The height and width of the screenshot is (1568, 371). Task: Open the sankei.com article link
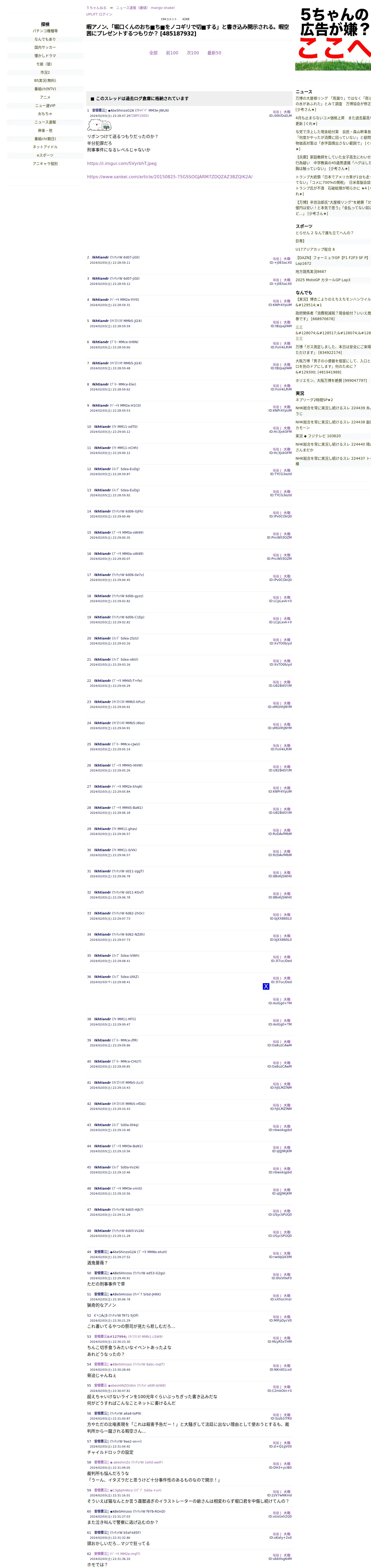[169, 176]
